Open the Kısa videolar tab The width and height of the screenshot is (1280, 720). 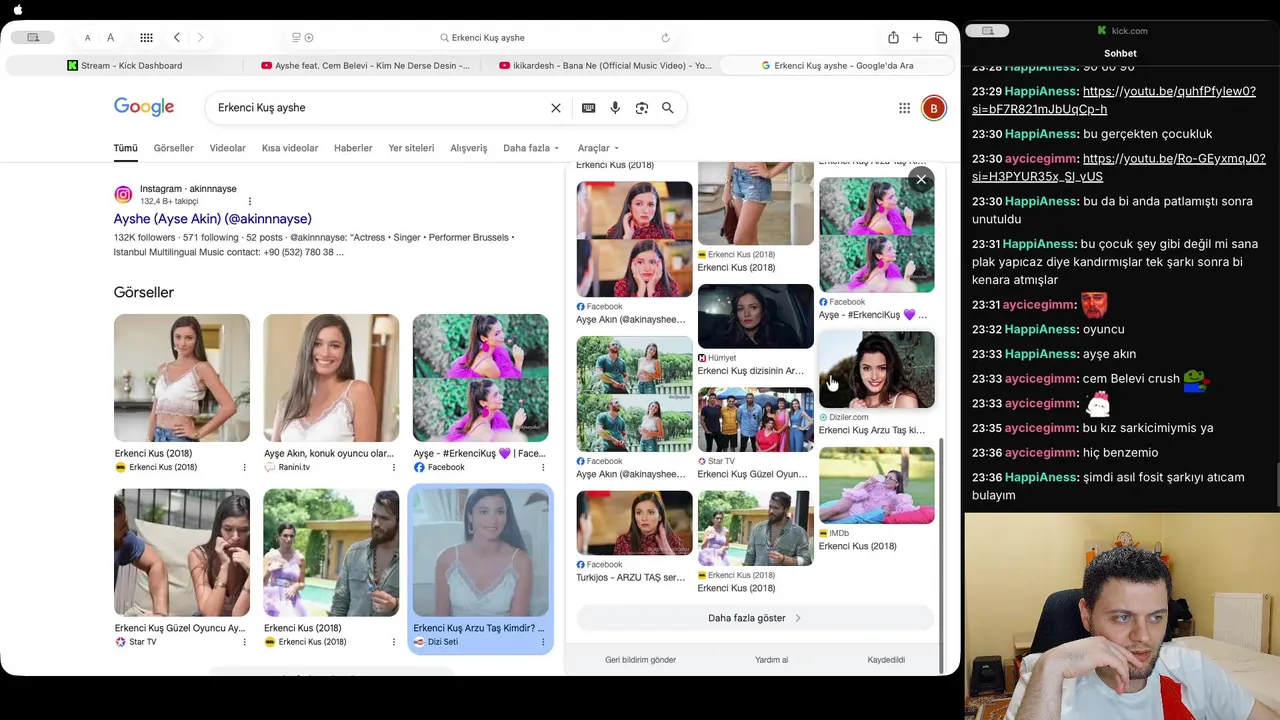[x=290, y=148]
